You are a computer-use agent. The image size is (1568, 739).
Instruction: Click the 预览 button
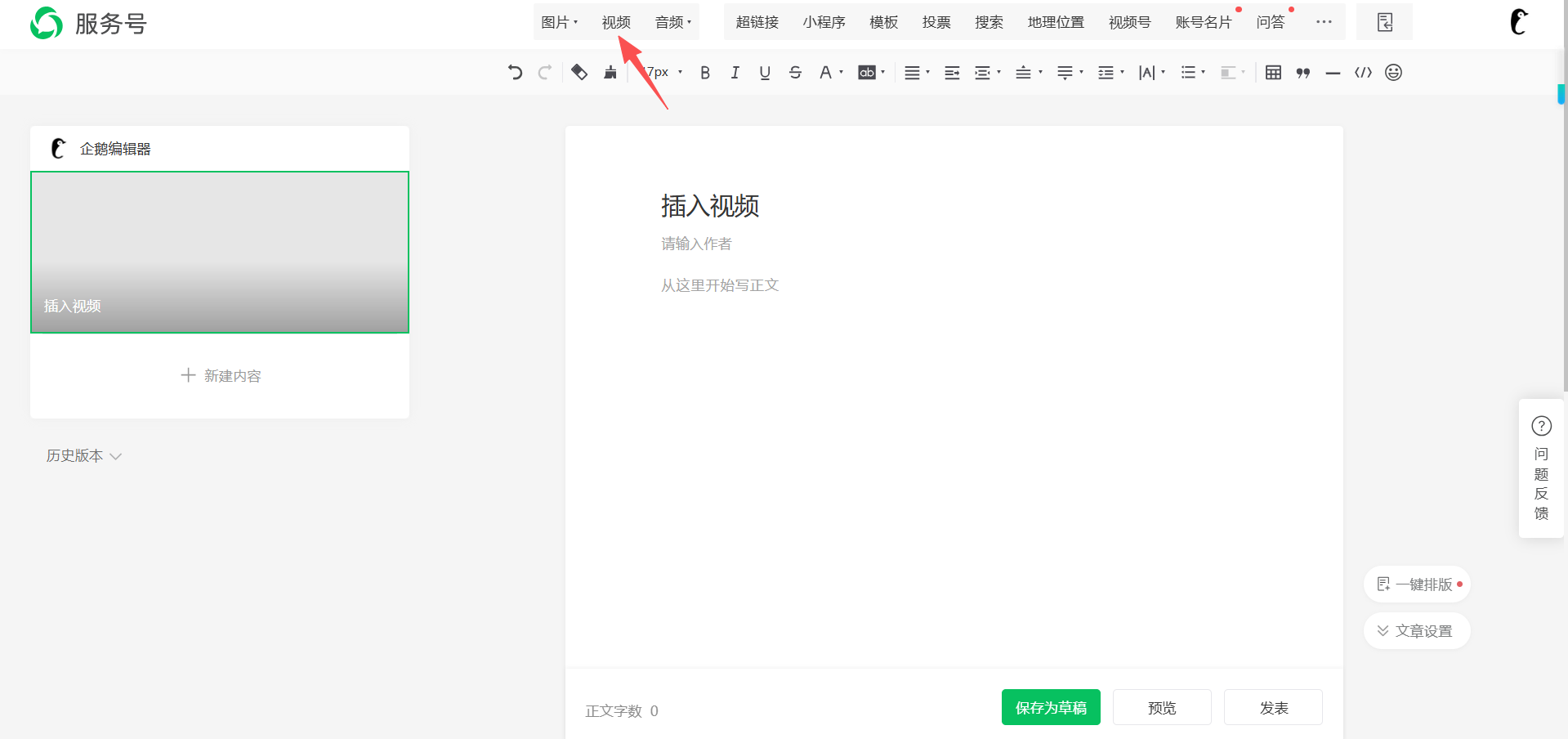point(1161,707)
